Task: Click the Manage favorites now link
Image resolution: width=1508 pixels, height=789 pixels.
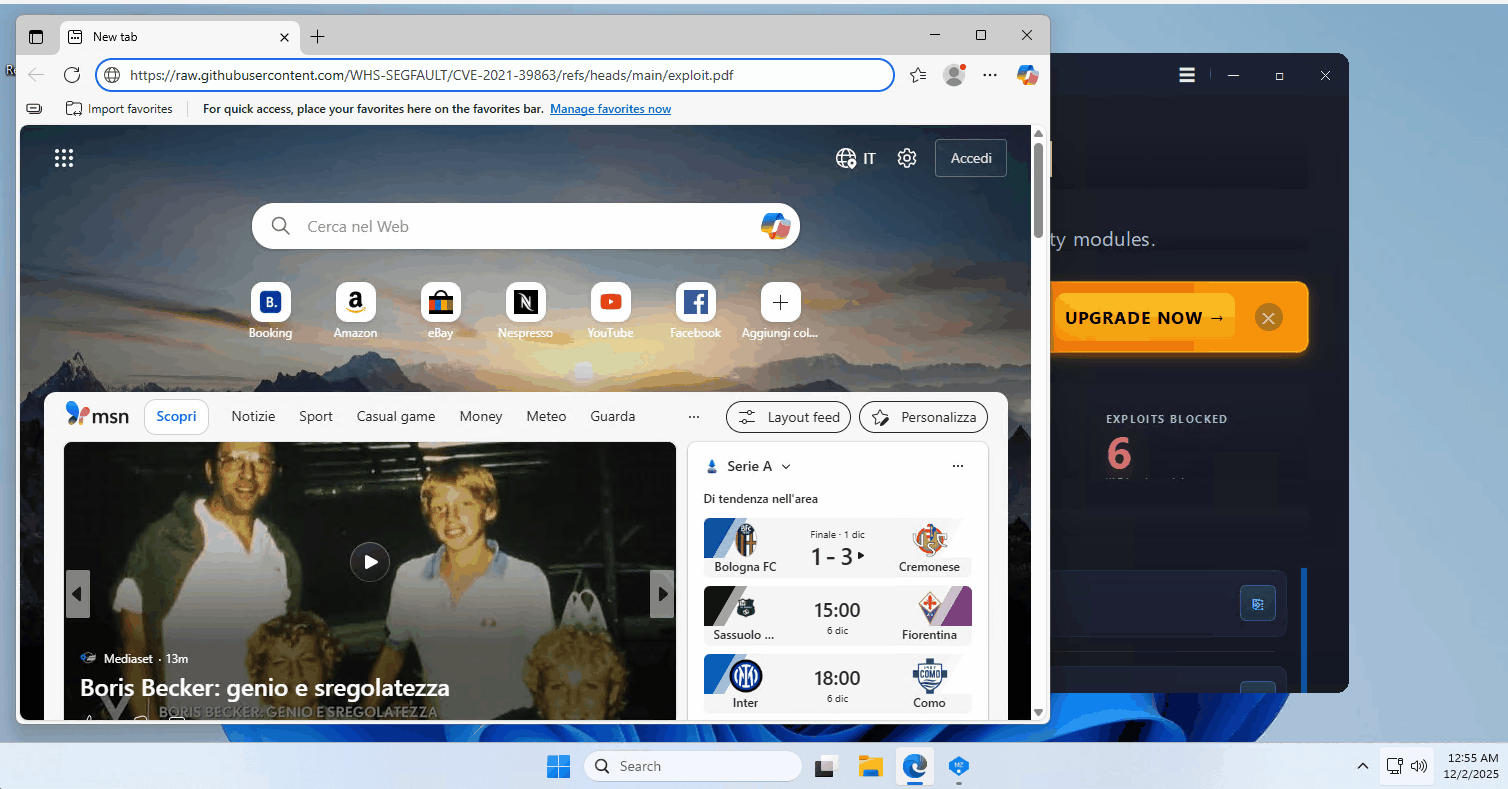Action: pos(610,109)
